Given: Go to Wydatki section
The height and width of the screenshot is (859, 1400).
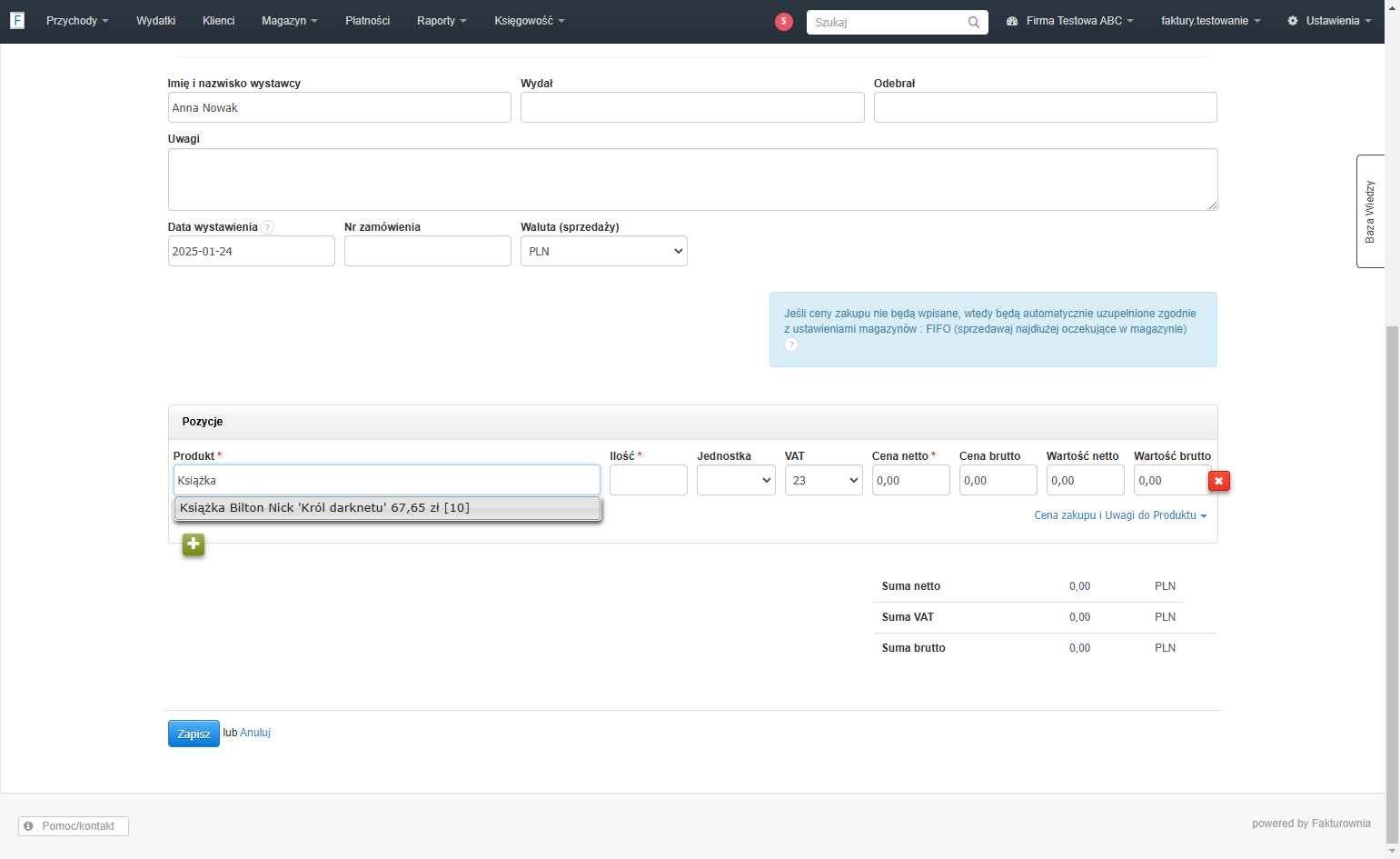Looking at the screenshot, I should click(x=156, y=21).
